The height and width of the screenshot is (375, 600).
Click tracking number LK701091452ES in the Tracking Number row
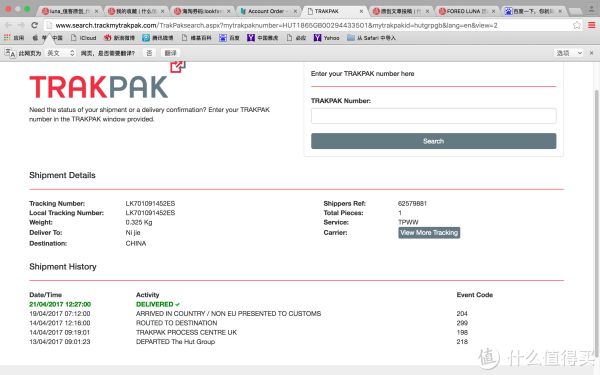pos(150,204)
